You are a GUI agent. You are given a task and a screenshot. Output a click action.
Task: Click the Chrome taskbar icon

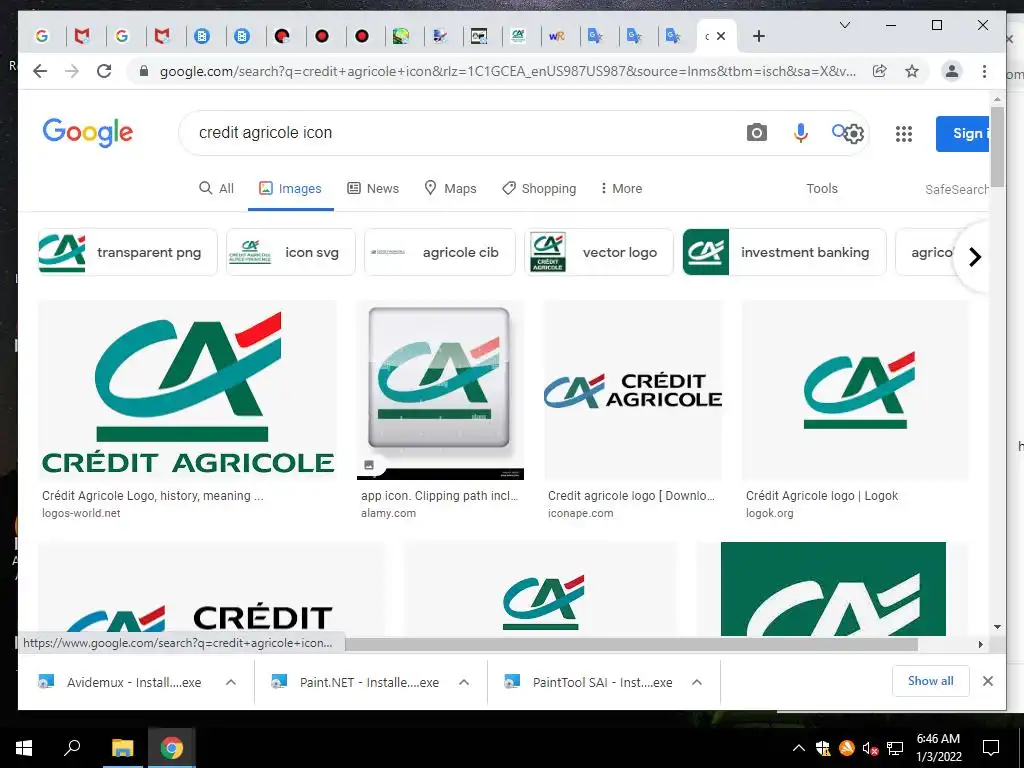[172, 748]
